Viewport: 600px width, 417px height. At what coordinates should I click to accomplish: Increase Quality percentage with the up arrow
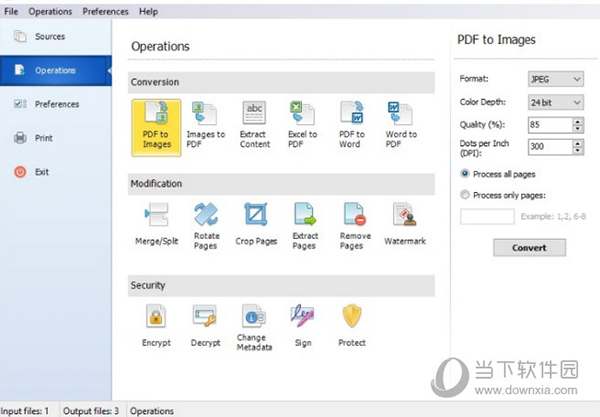578,121
